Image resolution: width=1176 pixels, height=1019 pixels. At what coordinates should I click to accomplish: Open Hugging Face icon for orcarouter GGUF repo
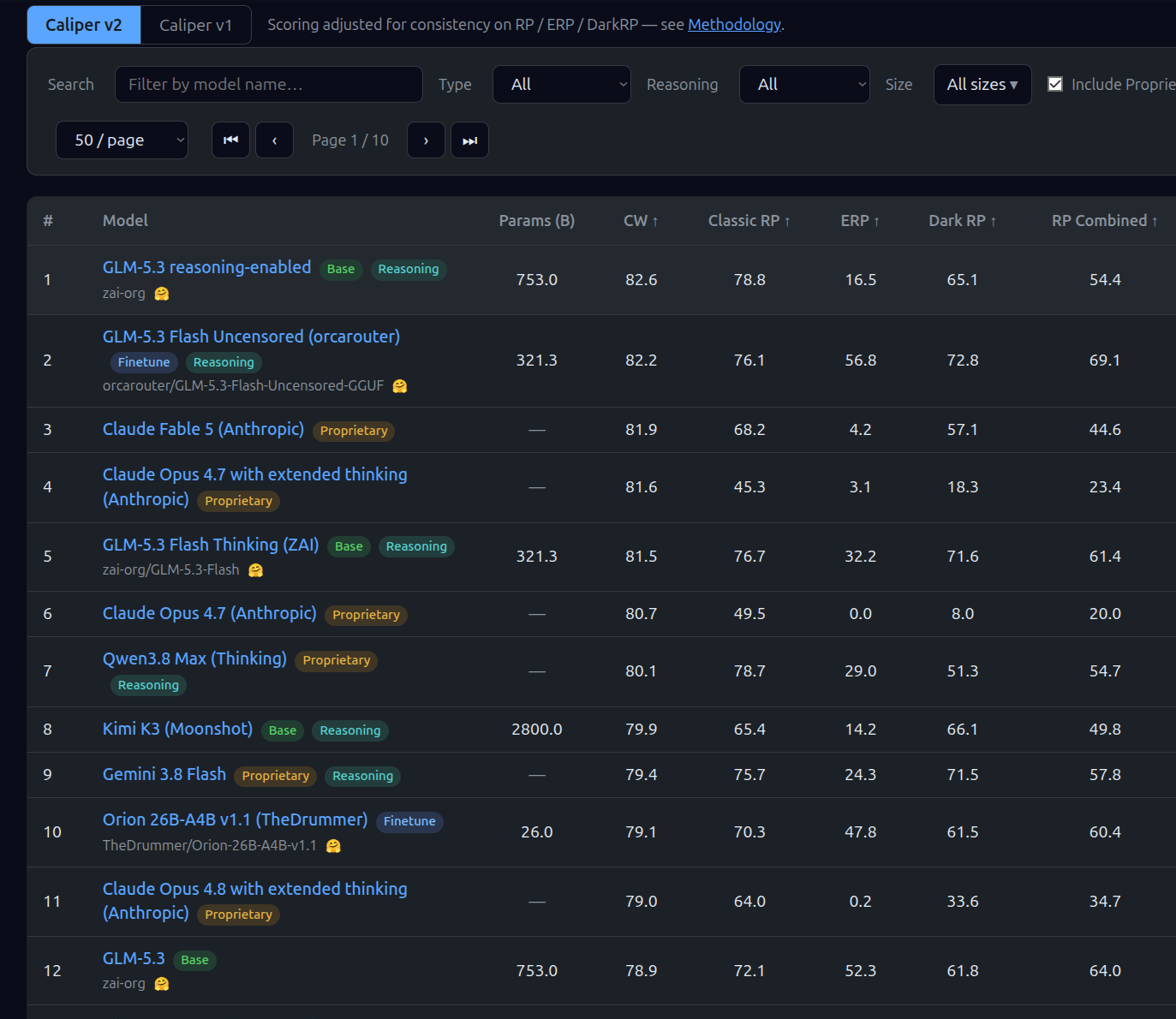coord(399,386)
